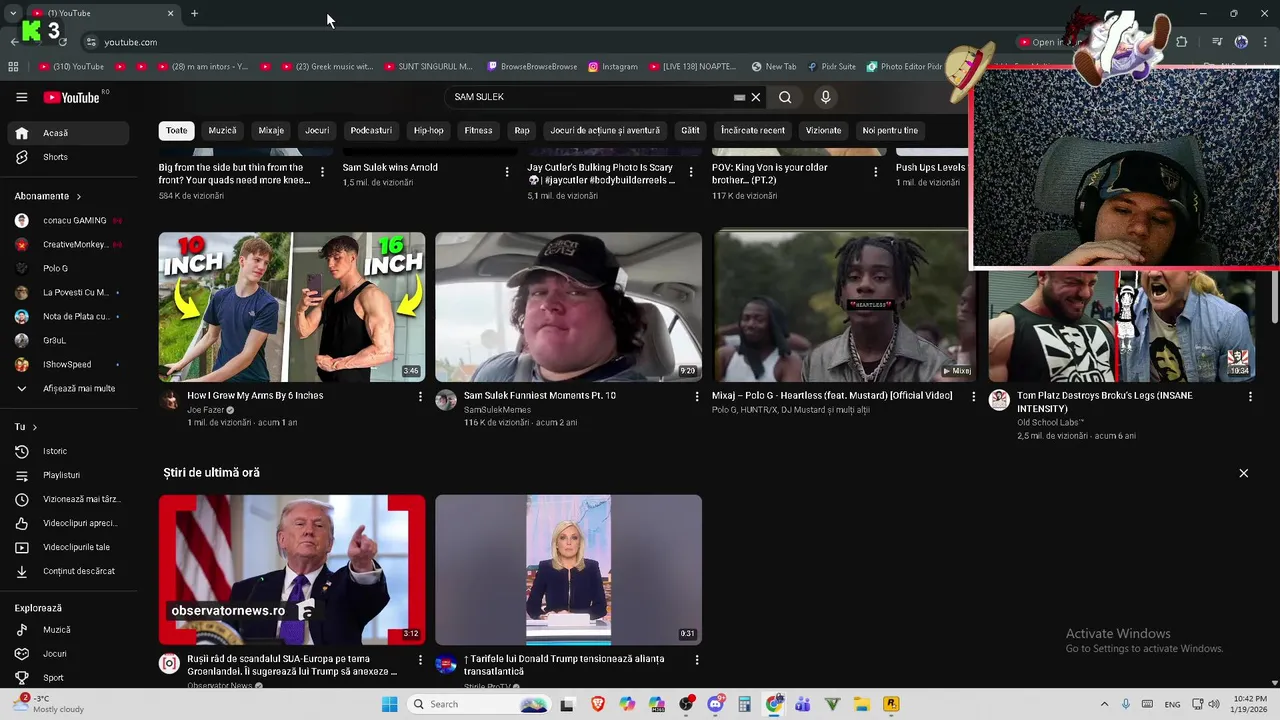This screenshot has width=1280, height=720.
Task: Open Brave browser from taskbar
Action: tap(598, 704)
